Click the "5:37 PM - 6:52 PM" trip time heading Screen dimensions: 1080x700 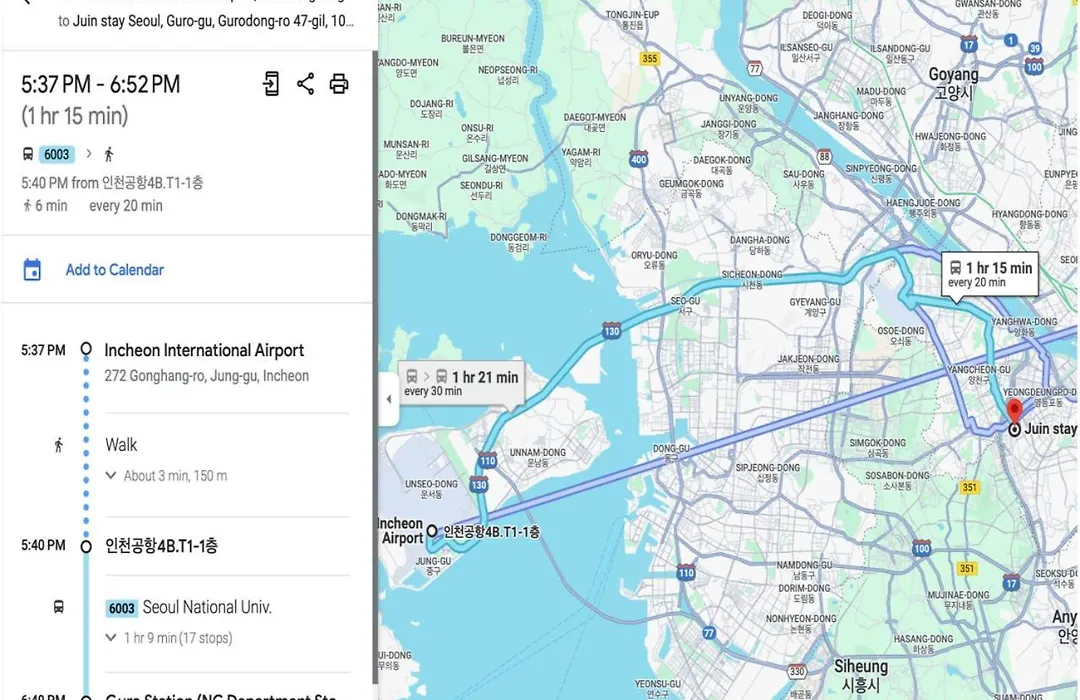(101, 85)
